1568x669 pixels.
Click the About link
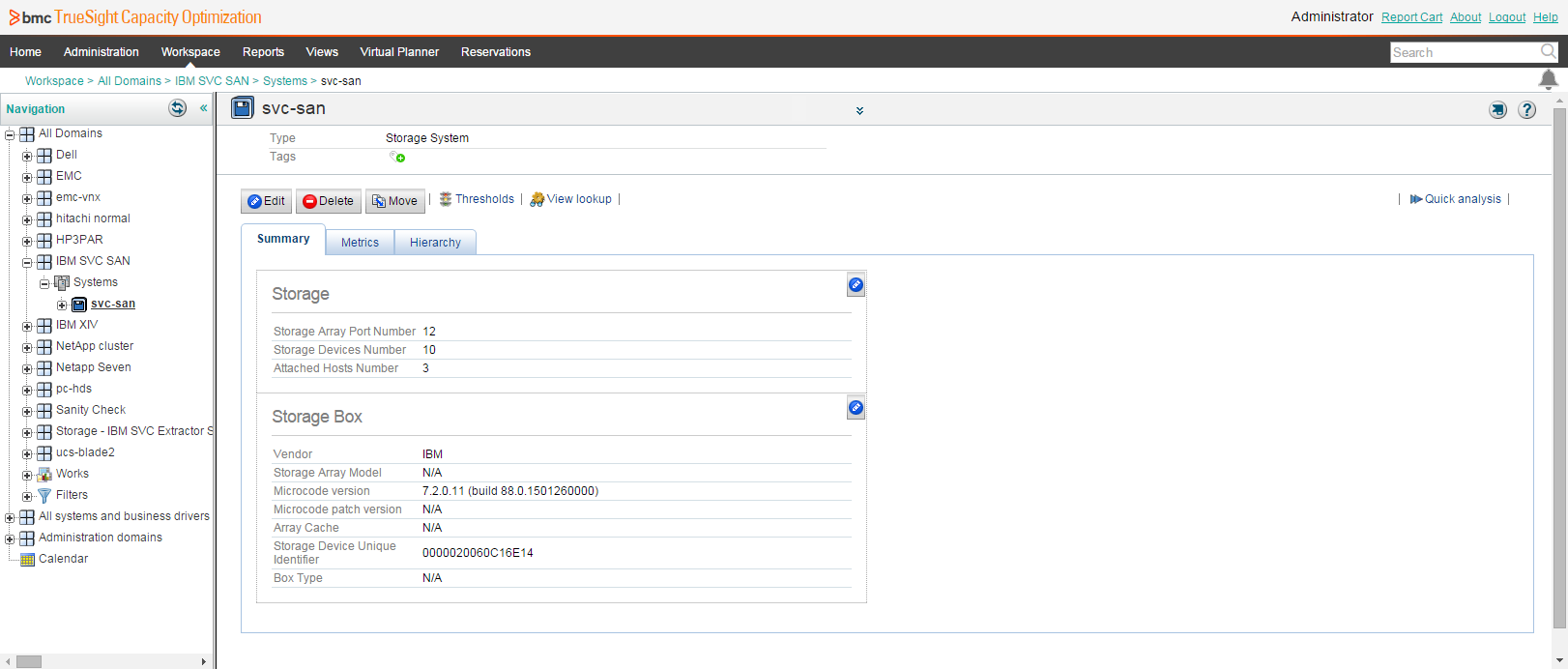tap(1466, 17)
